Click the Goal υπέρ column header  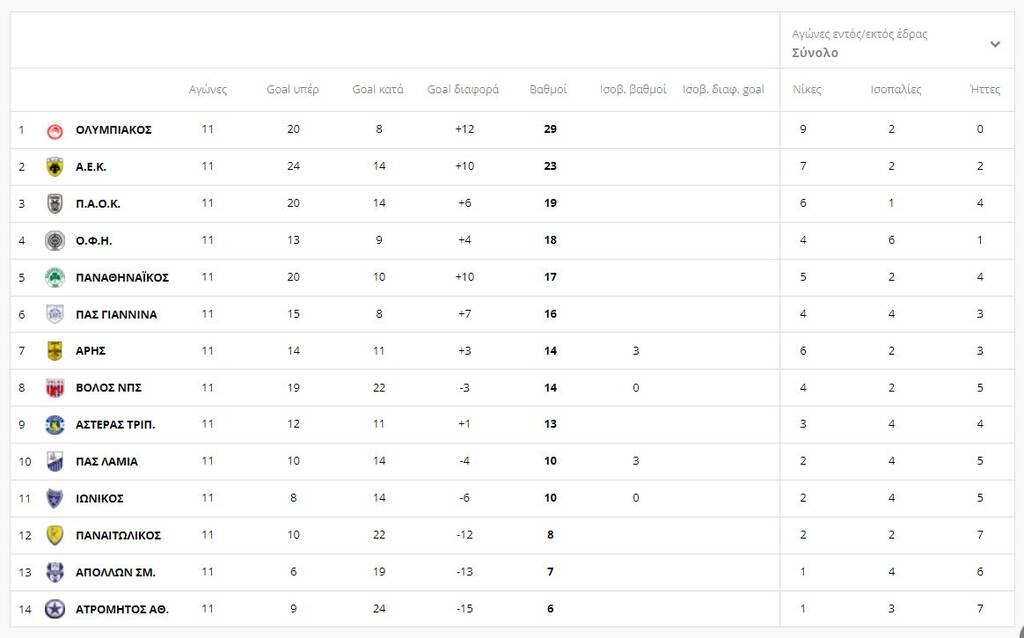[x=293, y=89]
